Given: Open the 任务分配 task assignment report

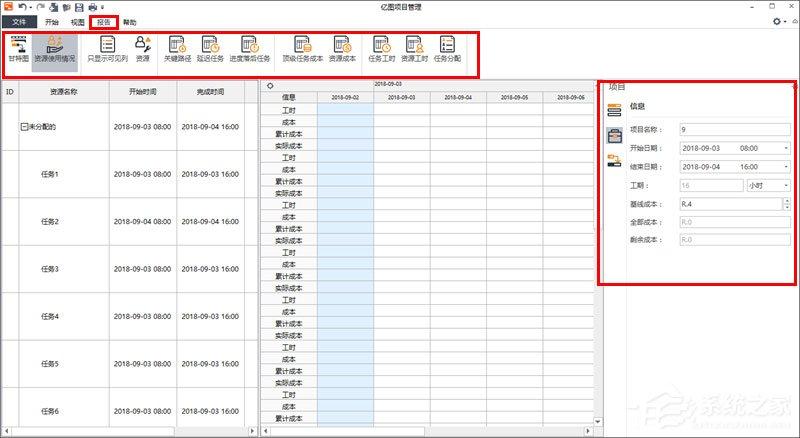Looking at the screenshot, I should click(x=447, y=50).
